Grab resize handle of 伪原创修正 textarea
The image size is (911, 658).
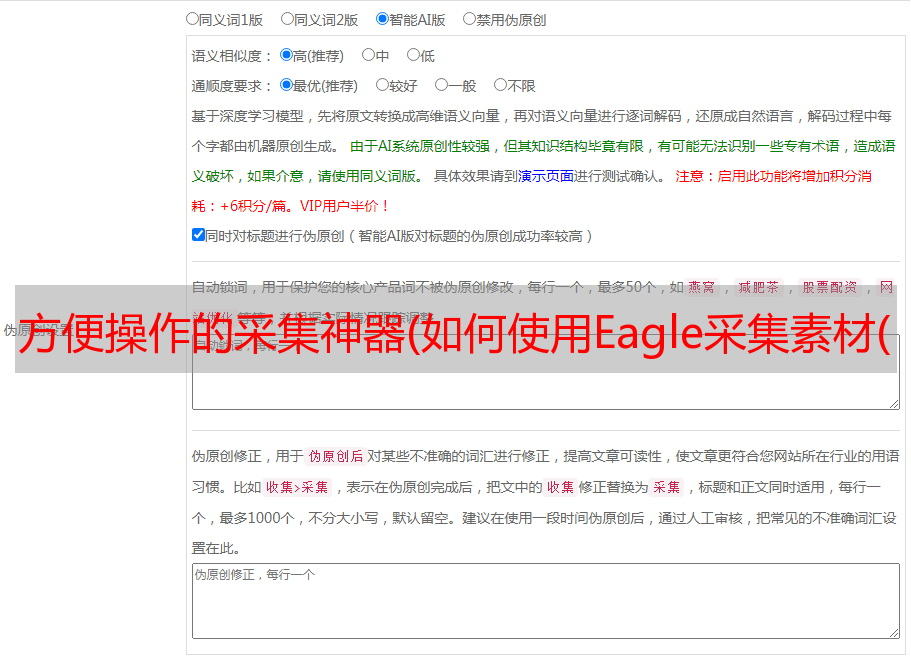894,633
